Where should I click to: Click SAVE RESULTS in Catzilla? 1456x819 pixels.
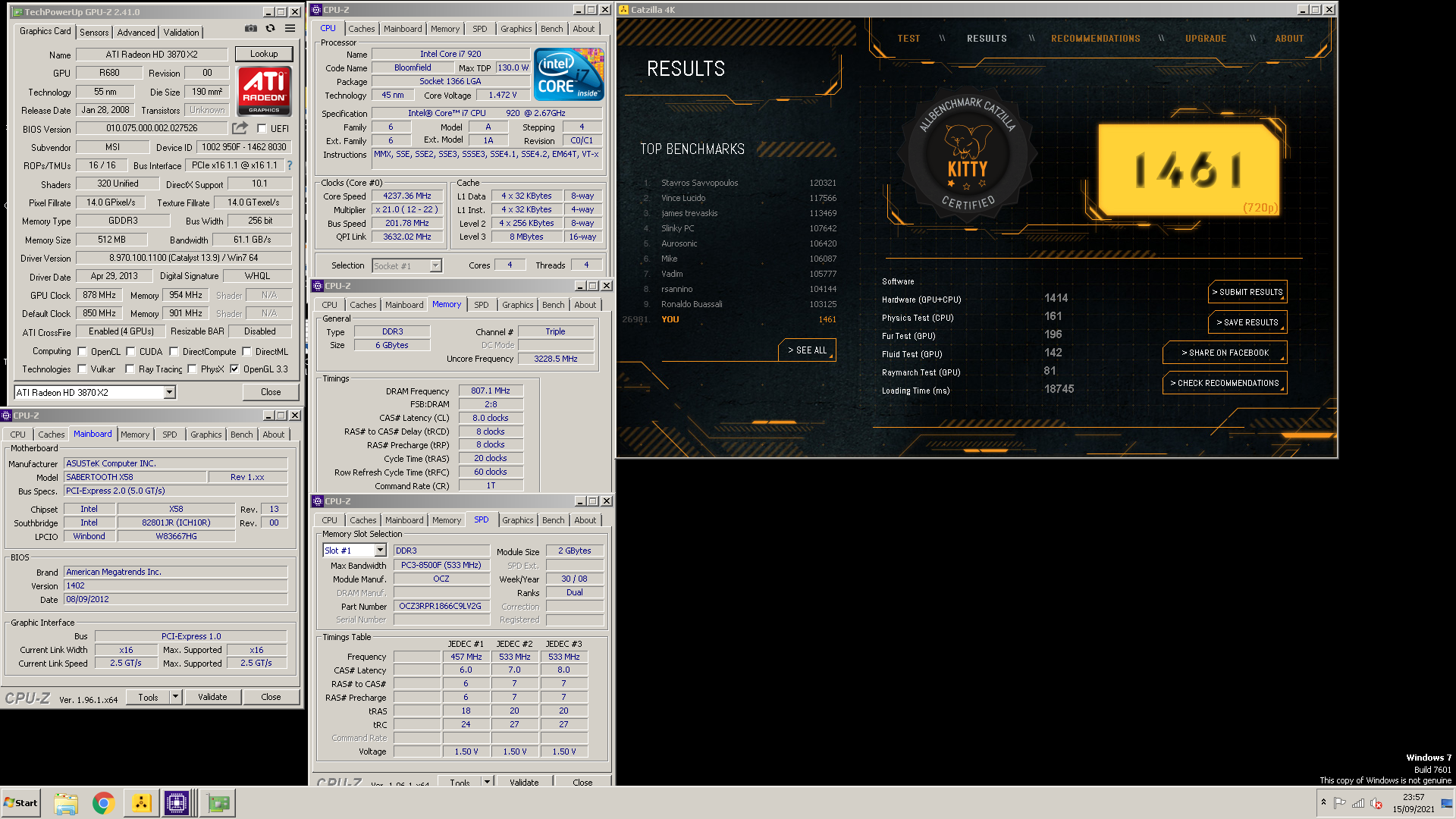coord(1247,322)
